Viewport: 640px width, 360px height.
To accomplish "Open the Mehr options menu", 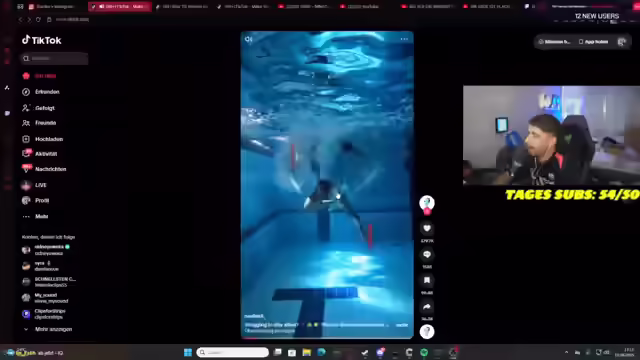I will click(36, 216).
